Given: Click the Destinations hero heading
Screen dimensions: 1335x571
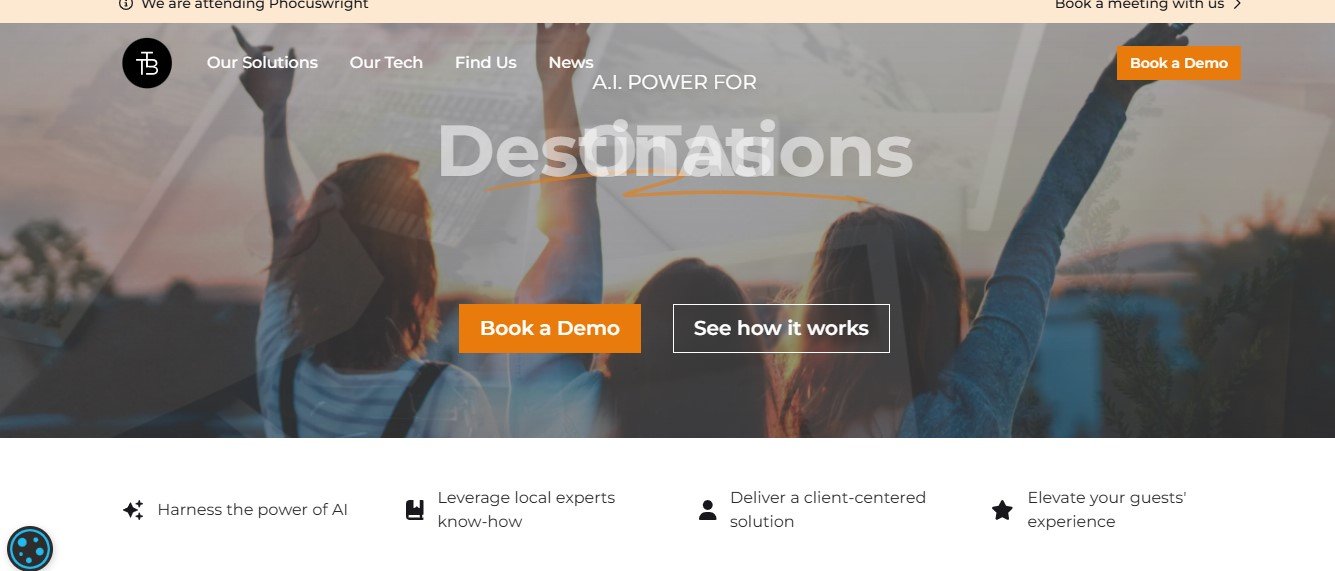Looking at the screenshot, I should click(x=675, y=153).
